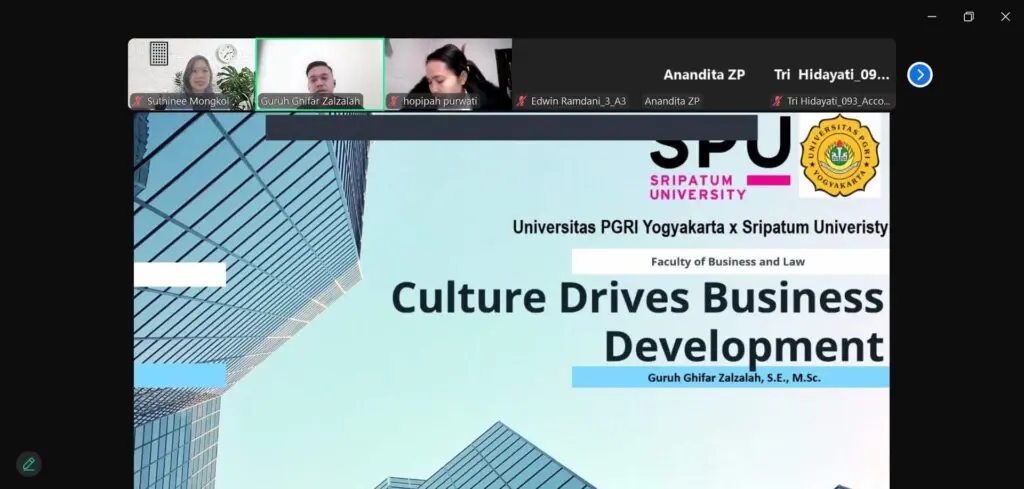Show next participants with blue arrow button
The width and height of the screenshot is (1024, 489).
(920, 74)
